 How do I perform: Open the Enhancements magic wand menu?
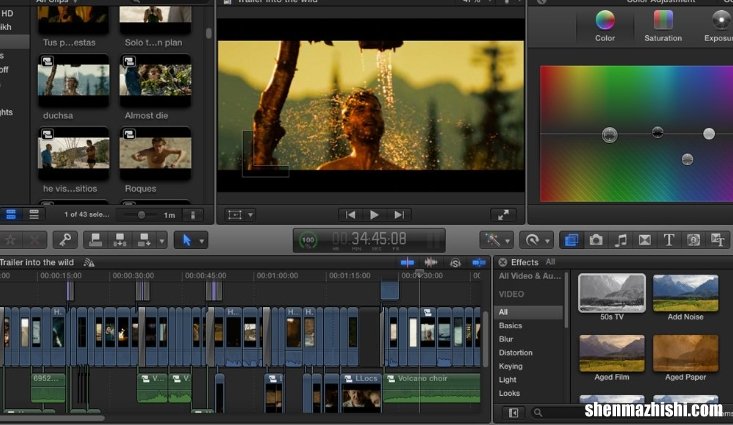497,240
